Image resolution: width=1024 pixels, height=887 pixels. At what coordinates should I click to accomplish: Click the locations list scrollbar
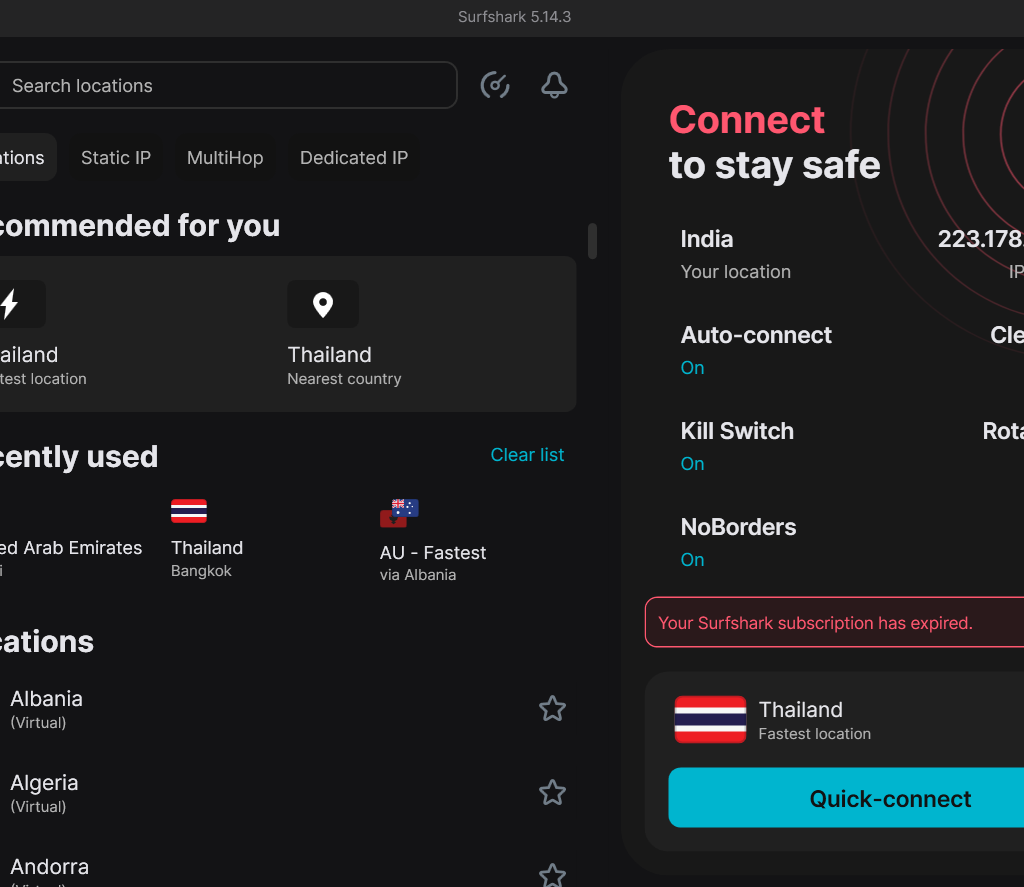click(592, 241)
